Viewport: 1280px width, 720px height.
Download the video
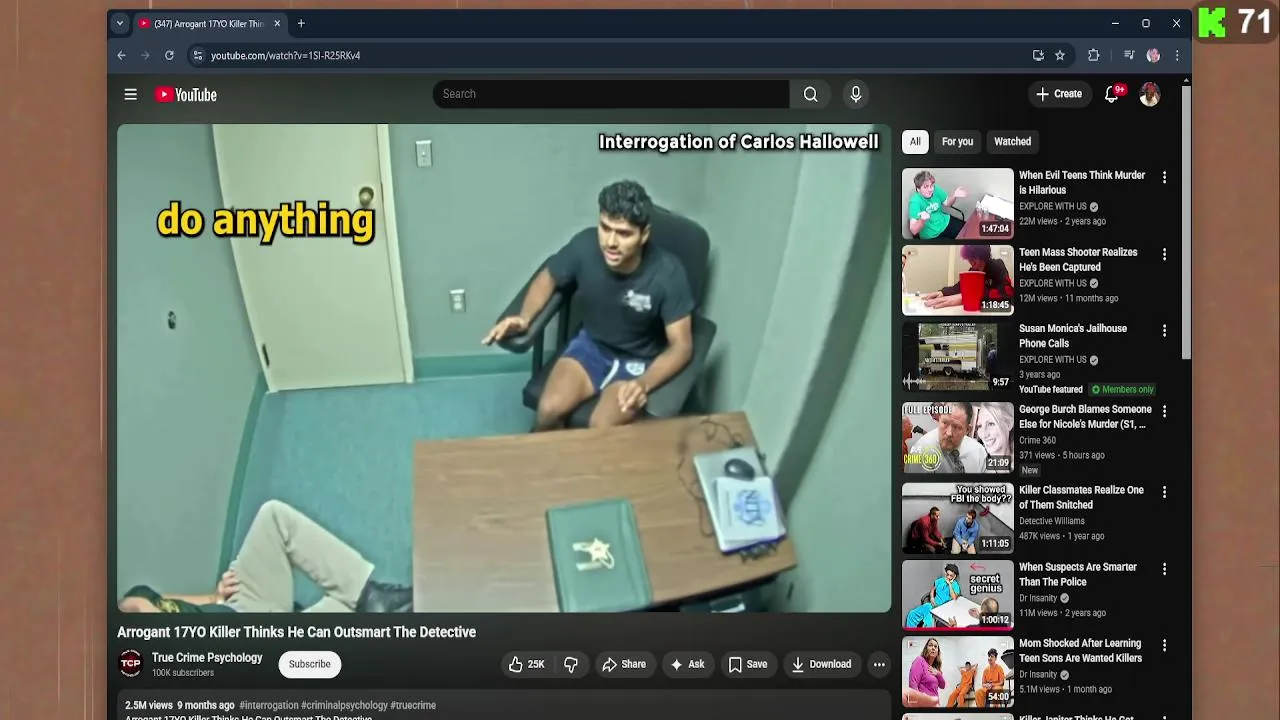821,664
